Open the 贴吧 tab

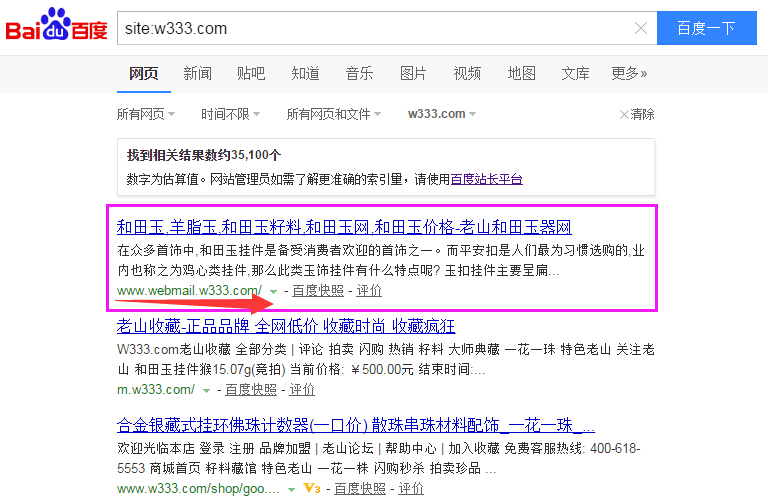[x=251, y=73]
